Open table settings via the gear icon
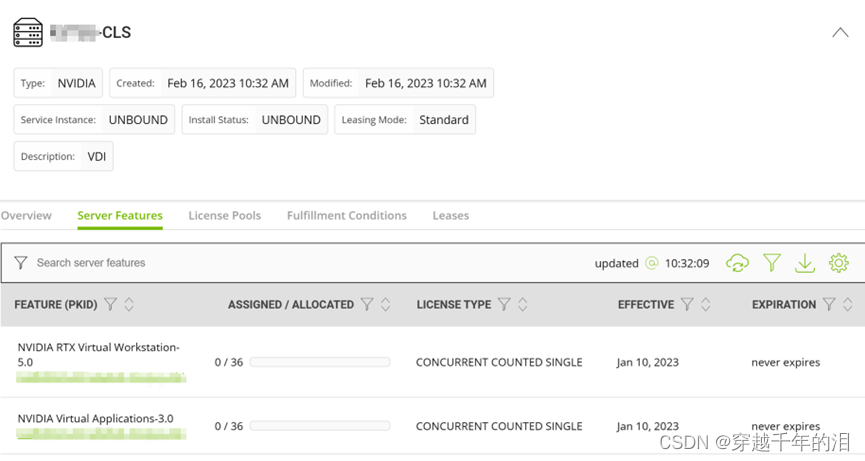 [x=839, y=263]
